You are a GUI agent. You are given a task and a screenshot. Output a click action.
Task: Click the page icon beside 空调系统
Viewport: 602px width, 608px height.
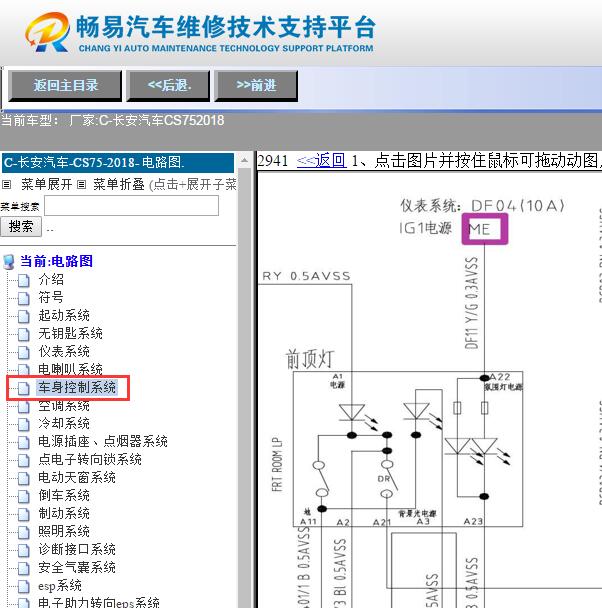[x=24, y=406]
